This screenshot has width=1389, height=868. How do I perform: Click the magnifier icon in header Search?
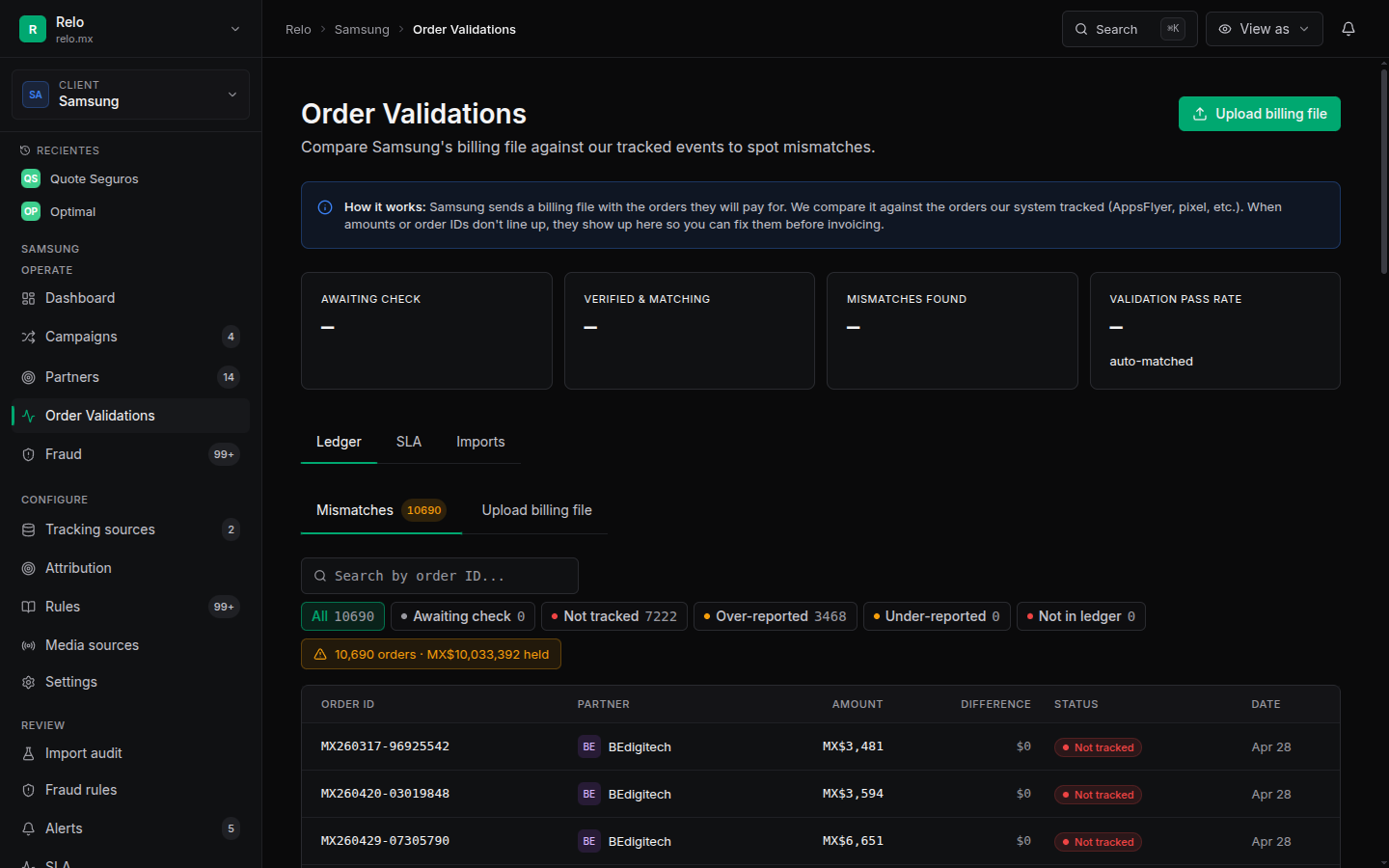point(1081,29)
